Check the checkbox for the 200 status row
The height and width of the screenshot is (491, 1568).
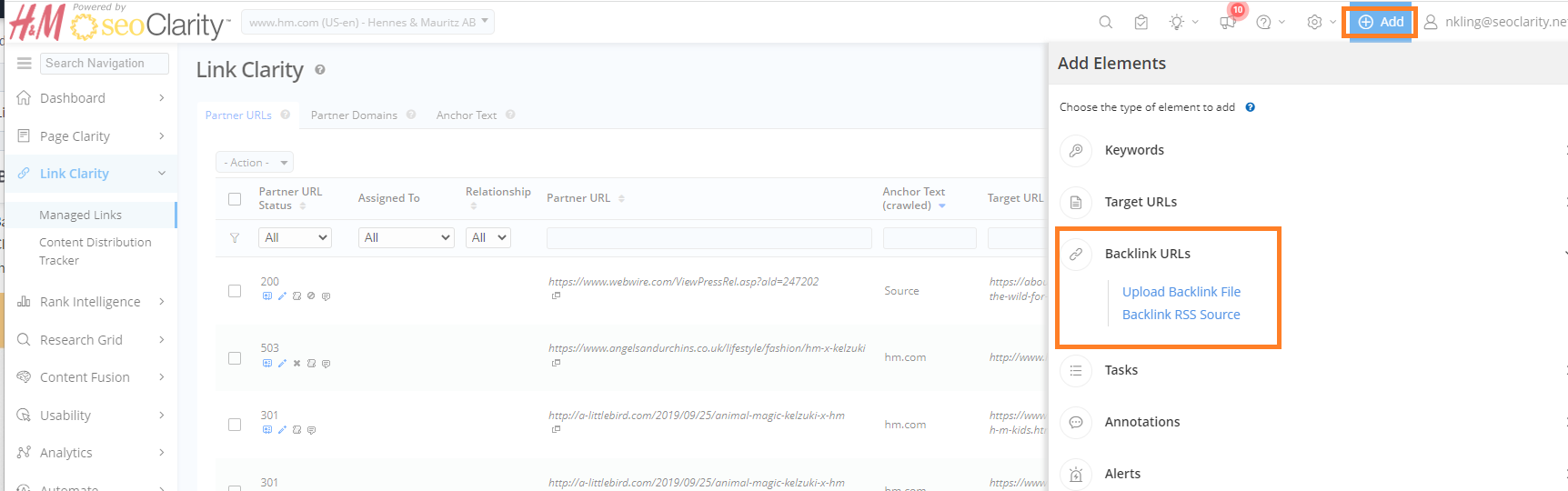click(235, 291)
